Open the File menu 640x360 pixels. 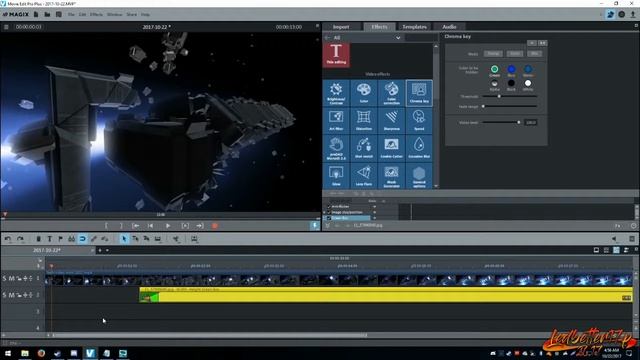pyautogui.click(x=71, y=14)
